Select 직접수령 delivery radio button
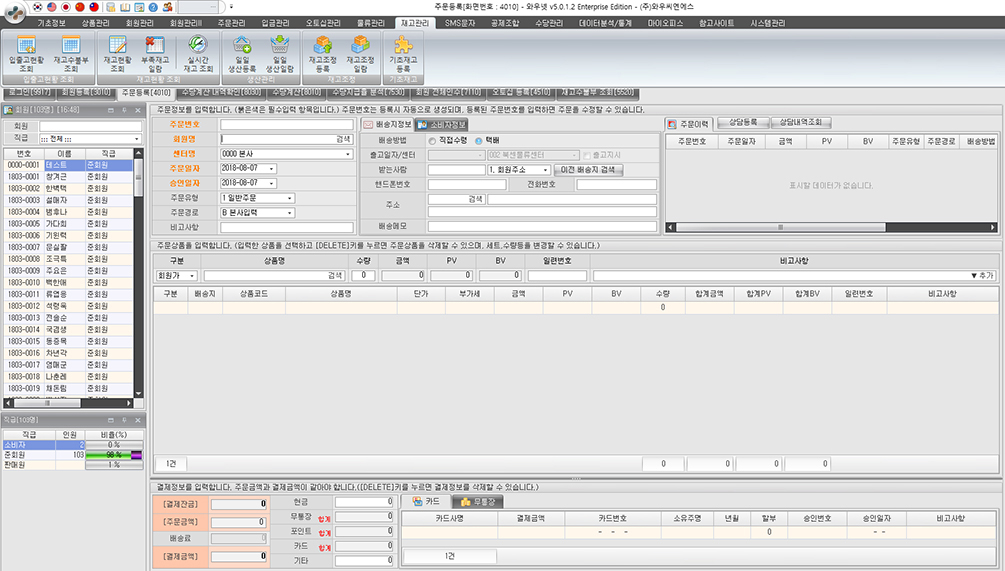1005x571 pixels. [432, 140]
